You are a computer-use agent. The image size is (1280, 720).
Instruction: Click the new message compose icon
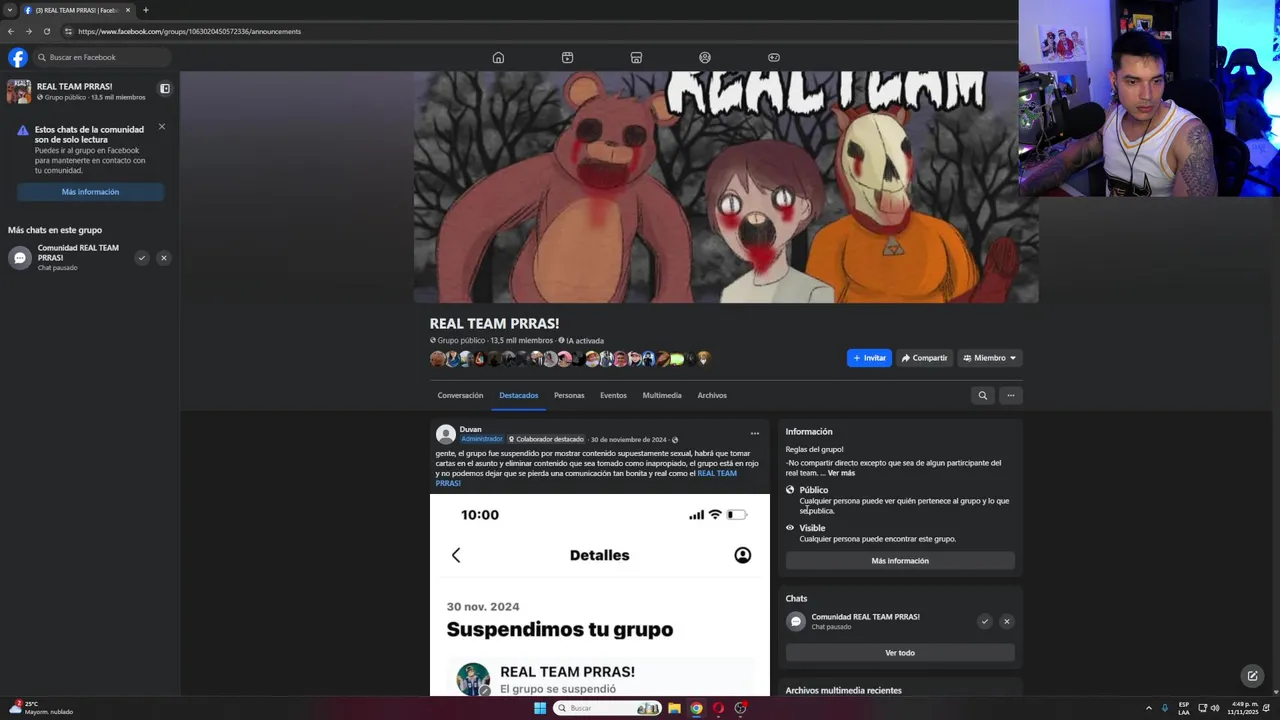point(1252,676)
